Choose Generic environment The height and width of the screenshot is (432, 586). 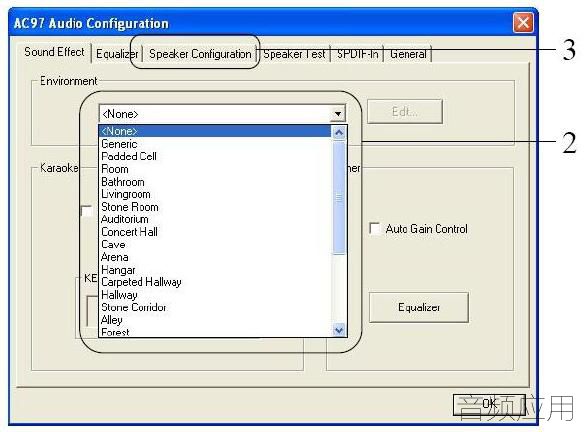pos(215,144)
